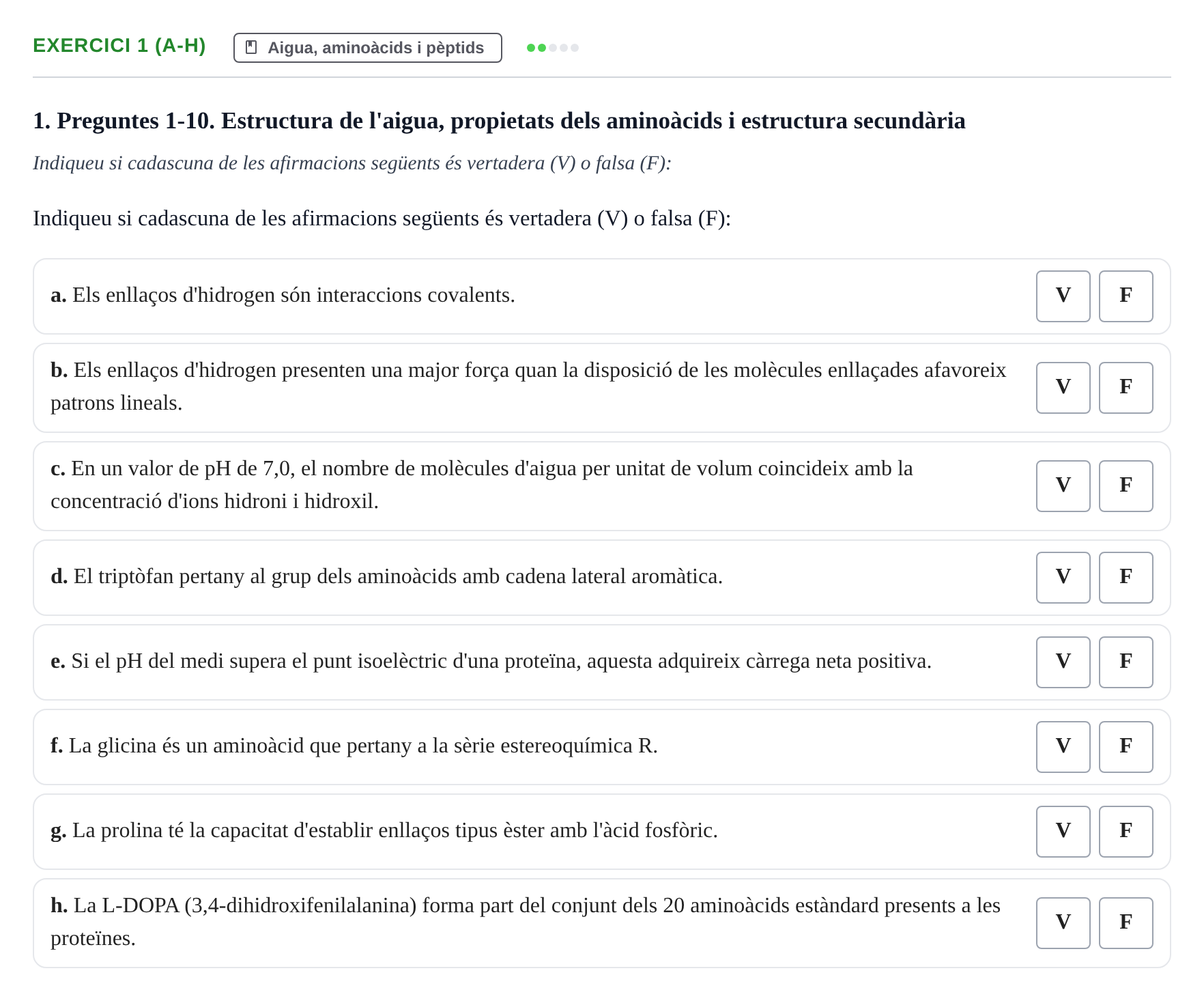
Task: Select V for statement b on hydrogen bond strength
Action: point(1063,388)
